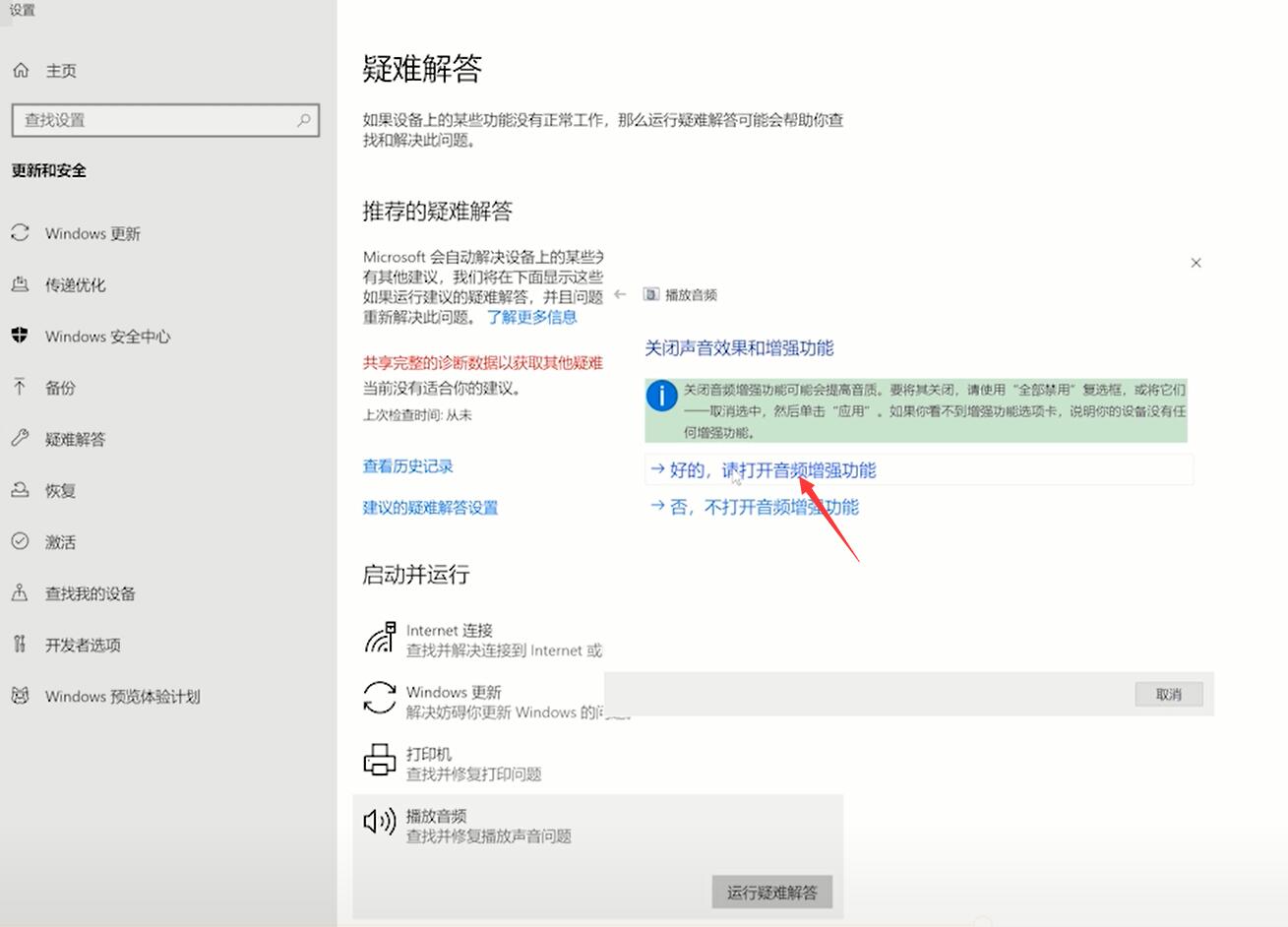Click the 更新和安全 section header
1288x927 pixels.
click(x=49, y=170)
